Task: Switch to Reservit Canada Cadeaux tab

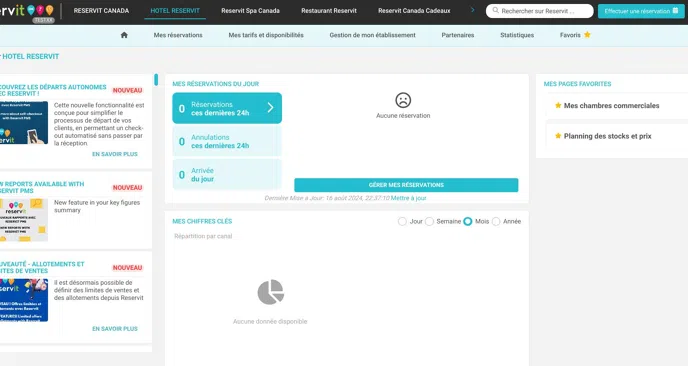Action: 414,11
